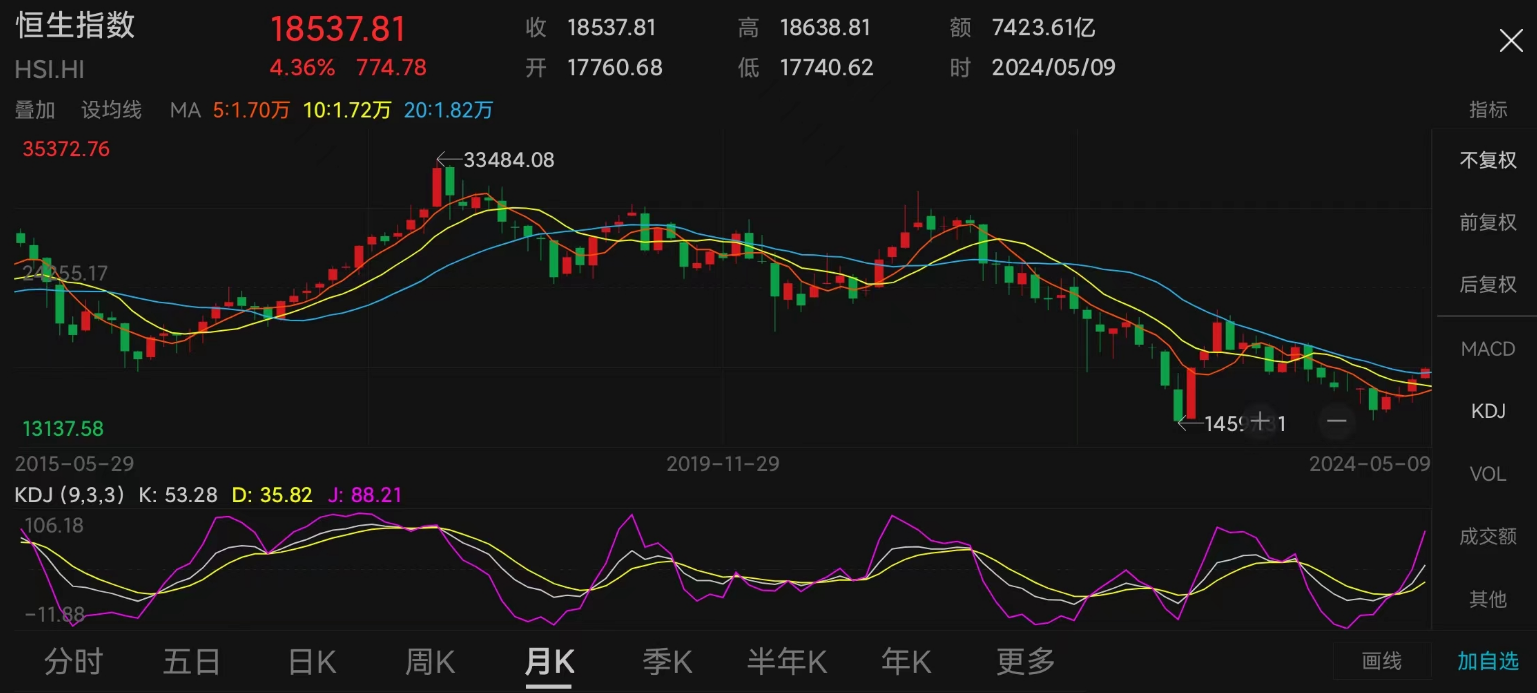Viewport: 1537px width, 693px height.
Task: Select 后复权 price adjustment mode
Action: point(1488,285)
